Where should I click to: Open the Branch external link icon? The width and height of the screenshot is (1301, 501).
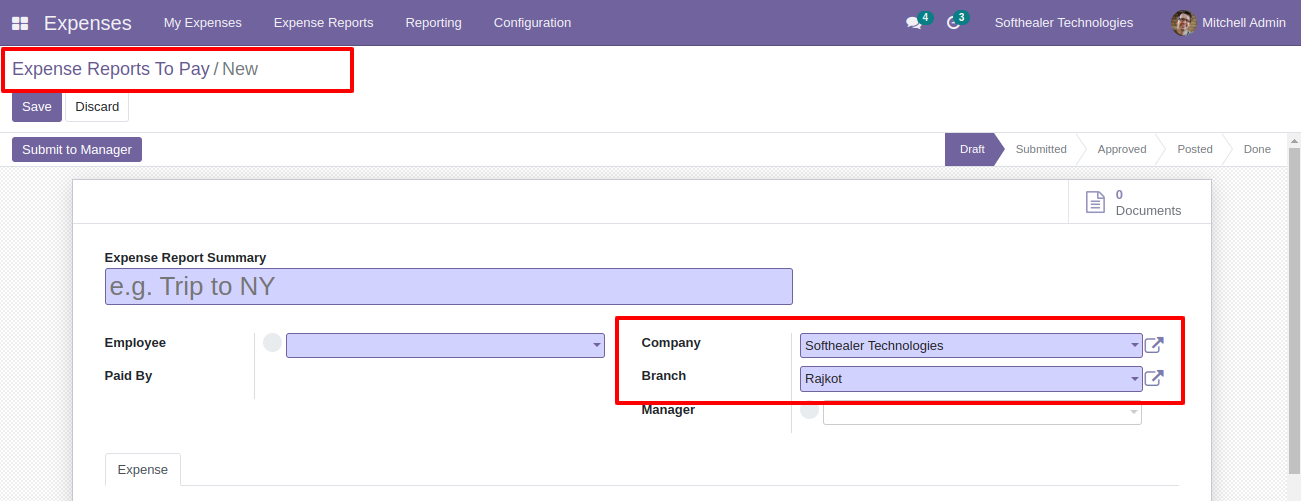point(1154,378)
